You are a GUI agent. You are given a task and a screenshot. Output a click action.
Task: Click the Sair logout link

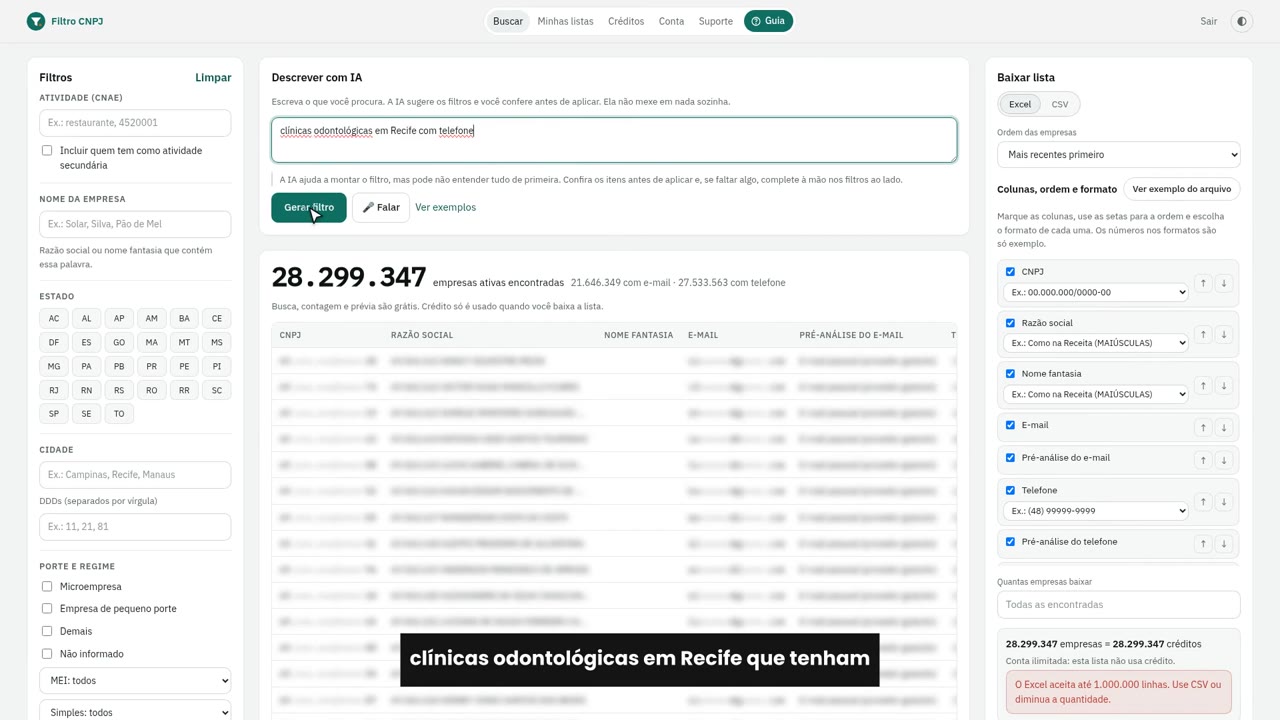pos(1209,21)
